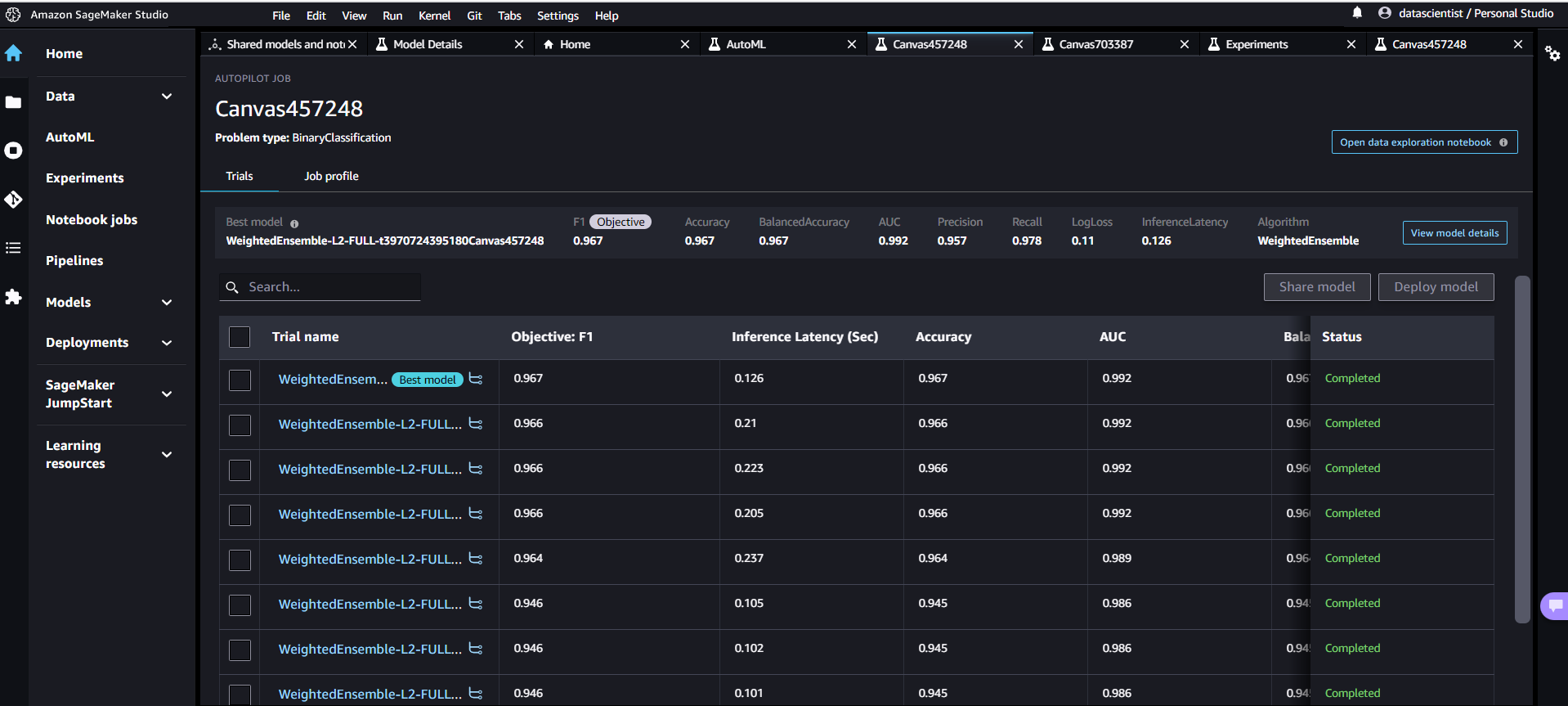The image size is (1568, 706).
Task: Open the Notebook jobs sidebar link
Action: (92, 220)
